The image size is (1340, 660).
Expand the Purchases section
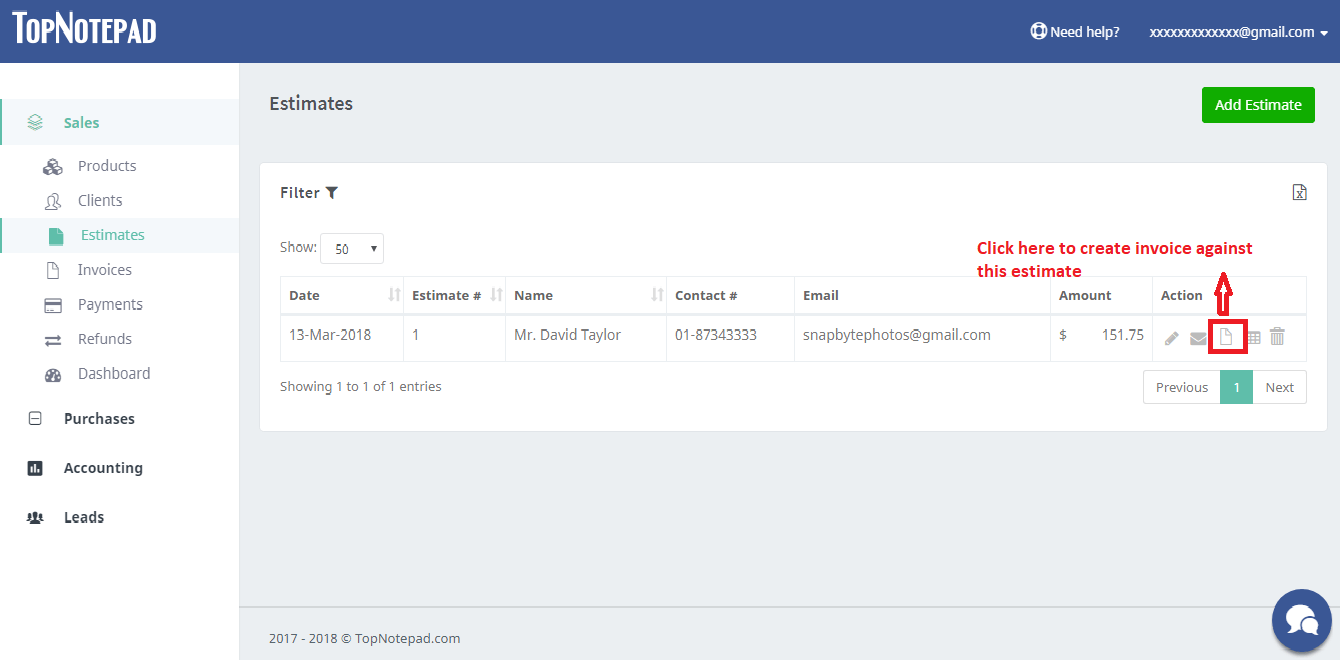coord(99,419)
